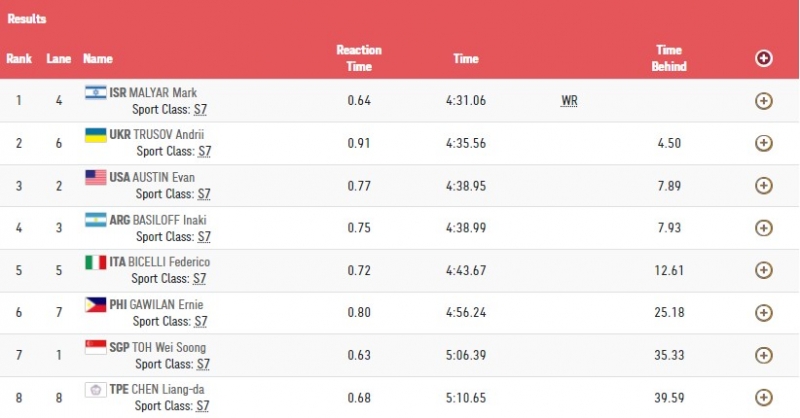Screen dimensions: 800x418
Task: Open S7 sport class link for MALYAR Mark
Action: pos(200,110)
